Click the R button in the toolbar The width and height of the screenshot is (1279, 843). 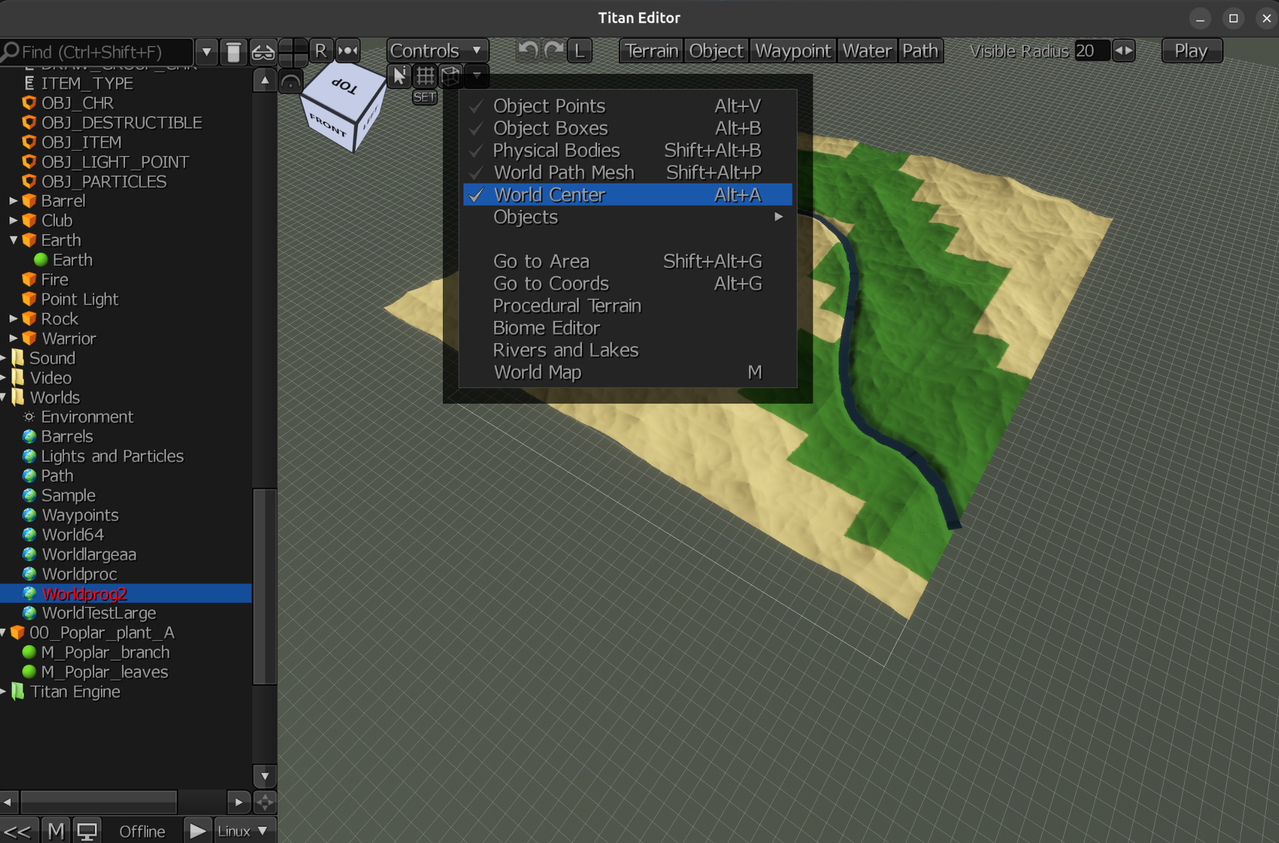[x=320, y=51]
